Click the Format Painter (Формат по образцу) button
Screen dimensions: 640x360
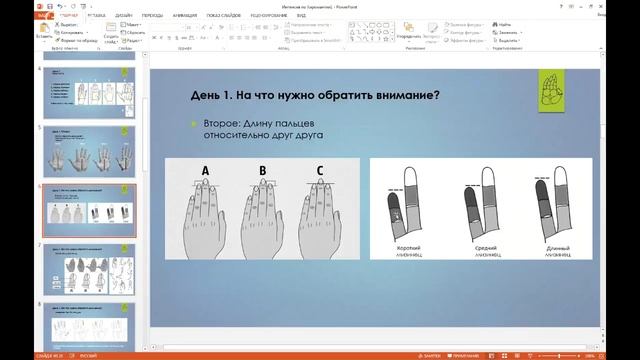[76, 40]
